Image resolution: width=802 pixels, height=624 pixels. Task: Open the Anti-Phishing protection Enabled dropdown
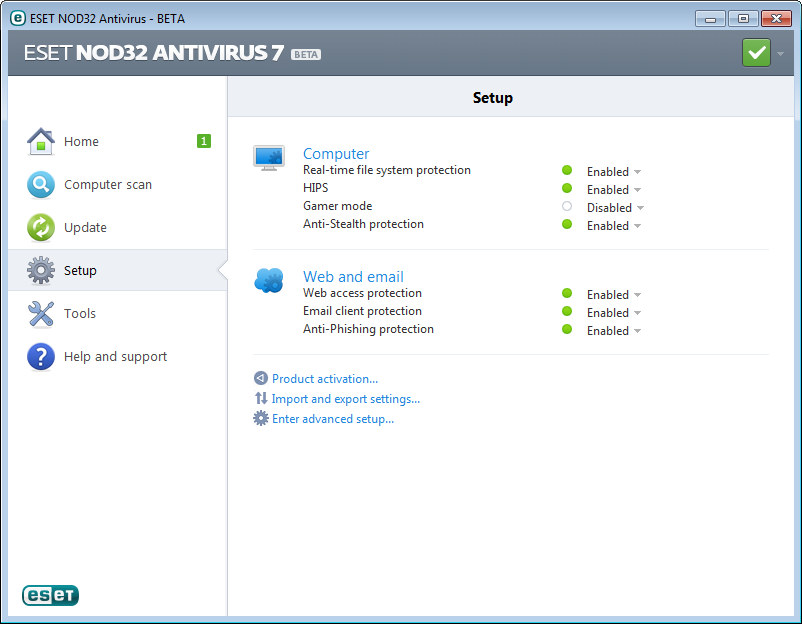point(614,330)
